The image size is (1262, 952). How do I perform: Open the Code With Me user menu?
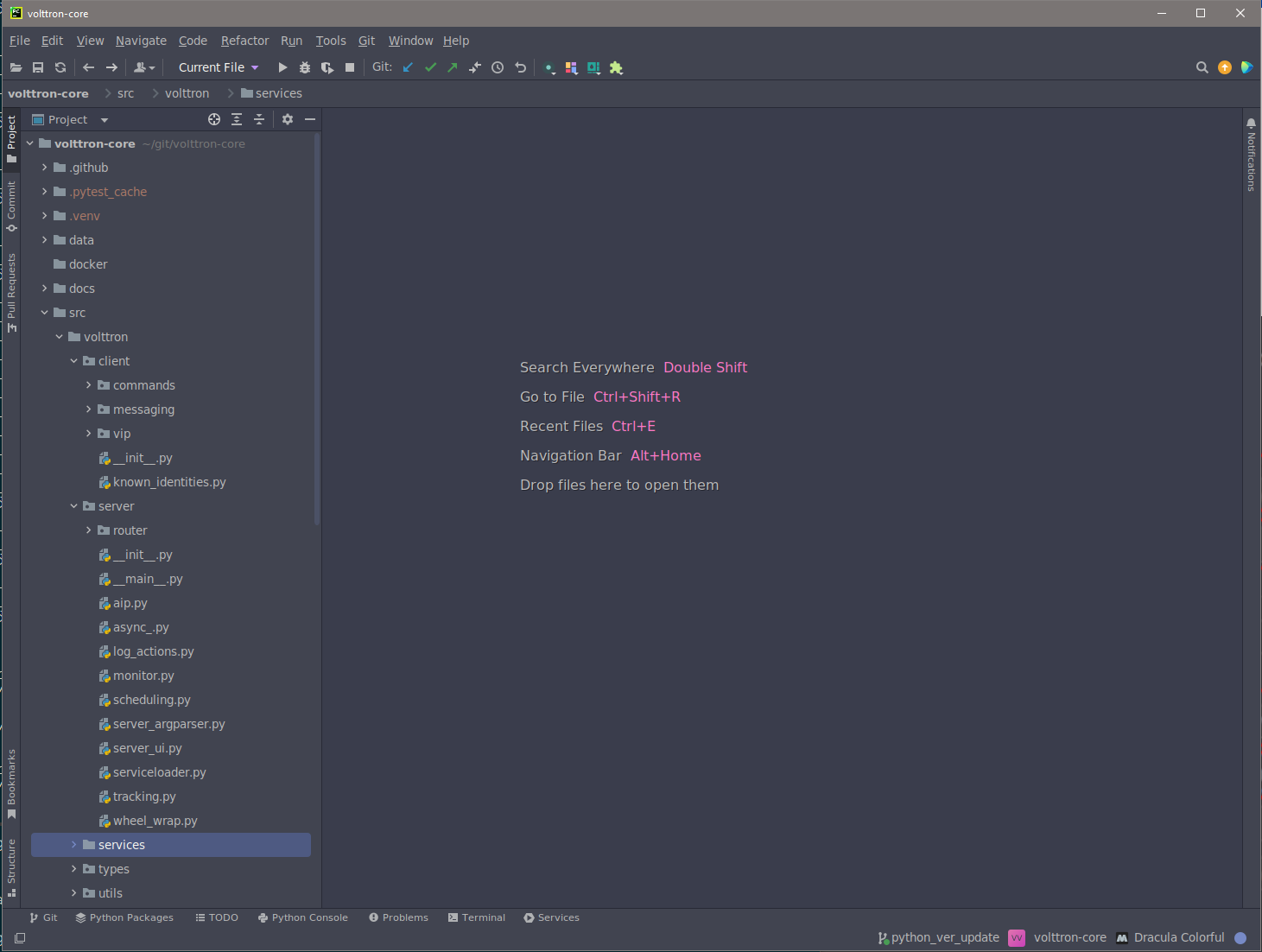(x=144, y=67)
